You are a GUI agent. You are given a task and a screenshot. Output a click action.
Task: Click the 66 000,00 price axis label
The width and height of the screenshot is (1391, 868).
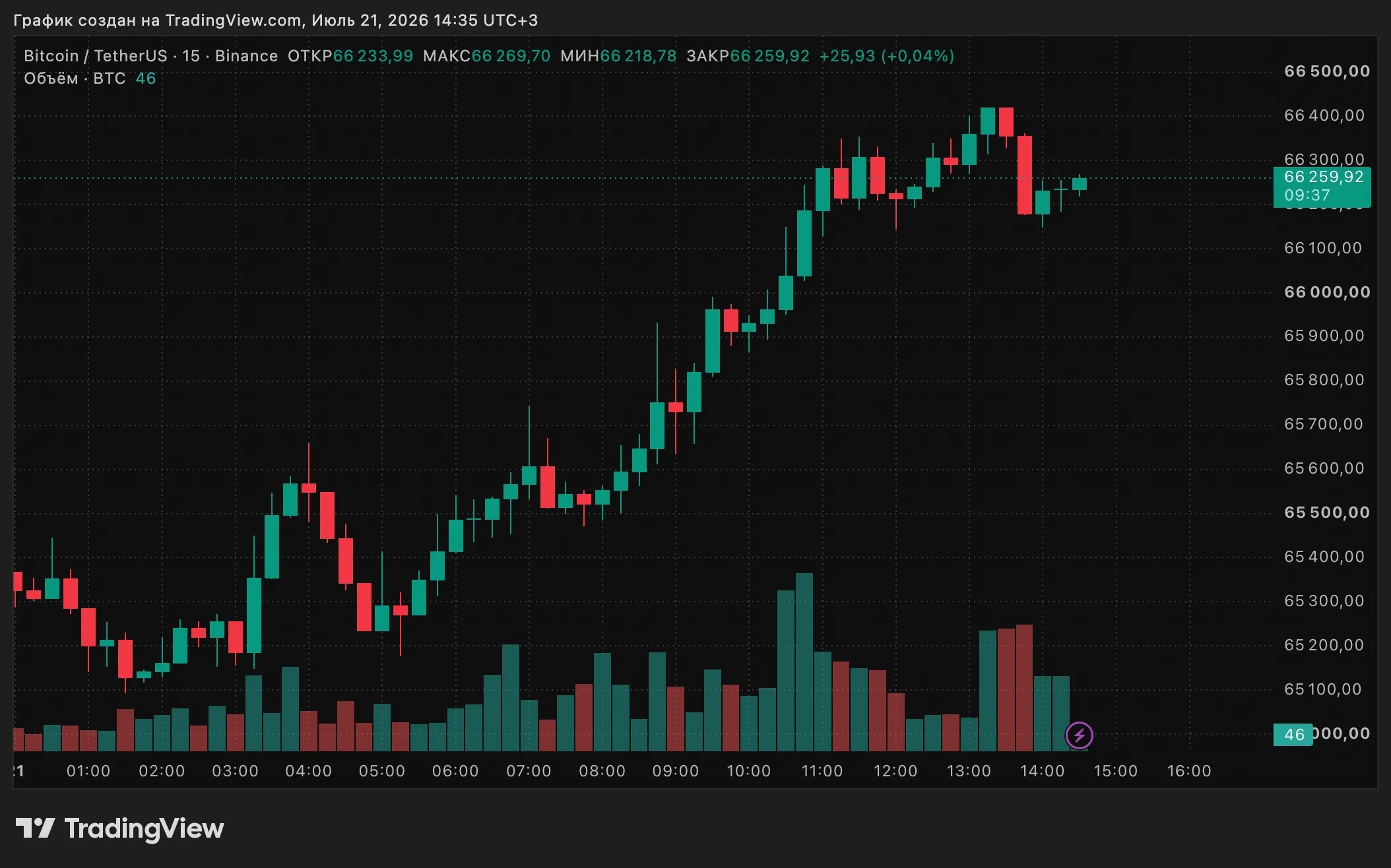click(x=1327, y=292)
